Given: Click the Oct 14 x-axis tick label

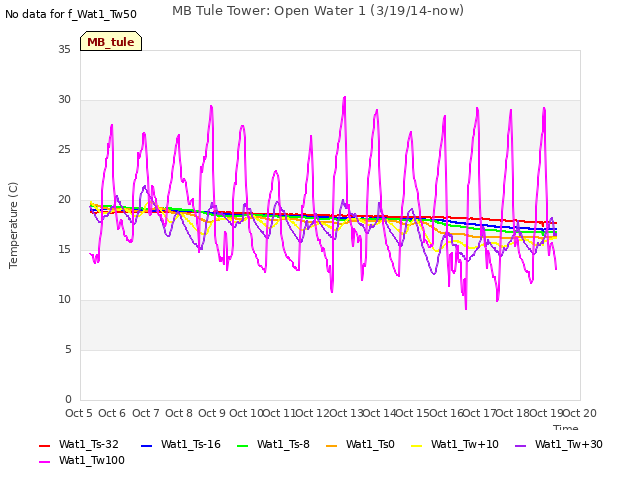Looking at the screenshot, I should click(x=380, y=413).
